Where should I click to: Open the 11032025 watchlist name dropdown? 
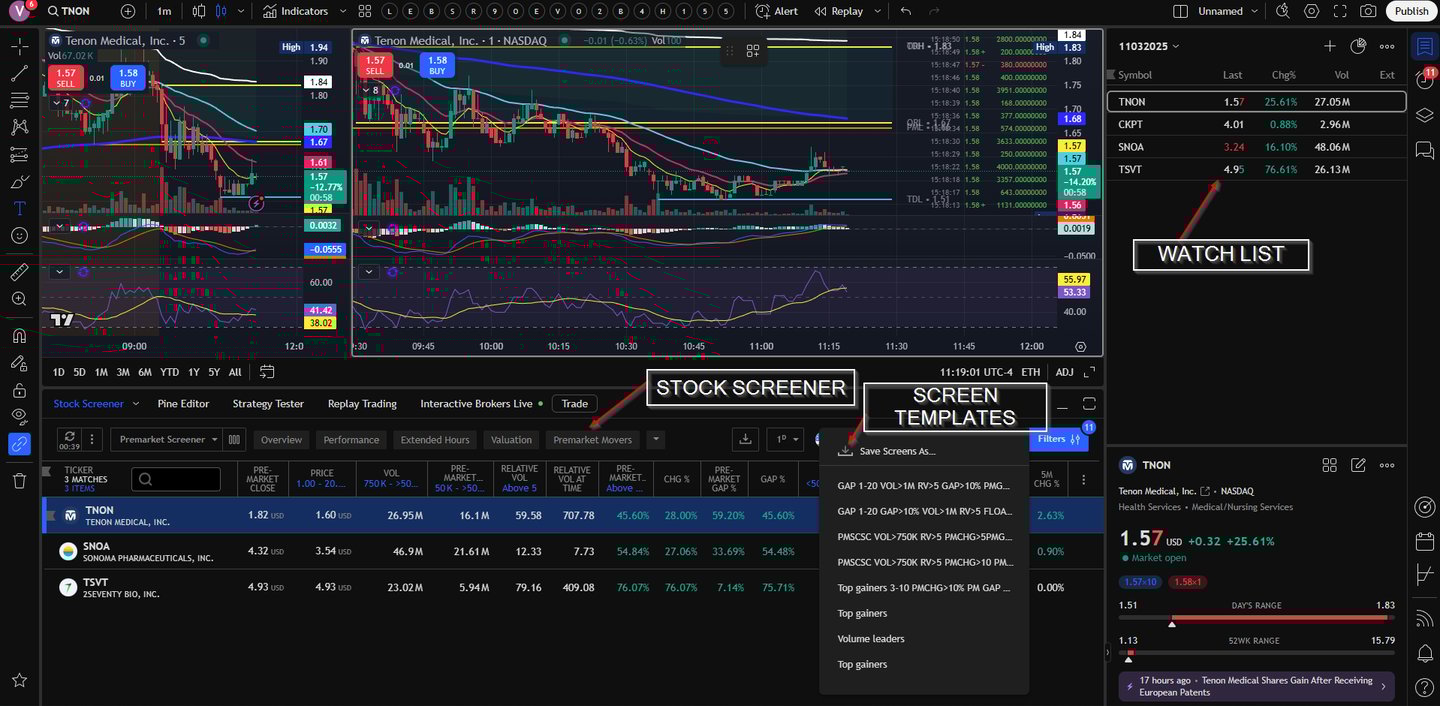tap(1149, 46)
